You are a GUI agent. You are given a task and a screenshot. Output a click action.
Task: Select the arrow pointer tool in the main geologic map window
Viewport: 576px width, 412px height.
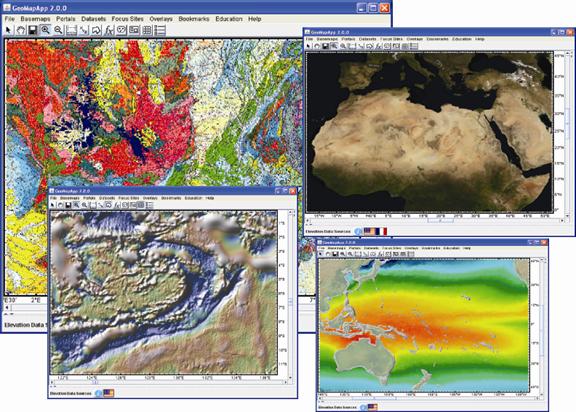(8, 30)
